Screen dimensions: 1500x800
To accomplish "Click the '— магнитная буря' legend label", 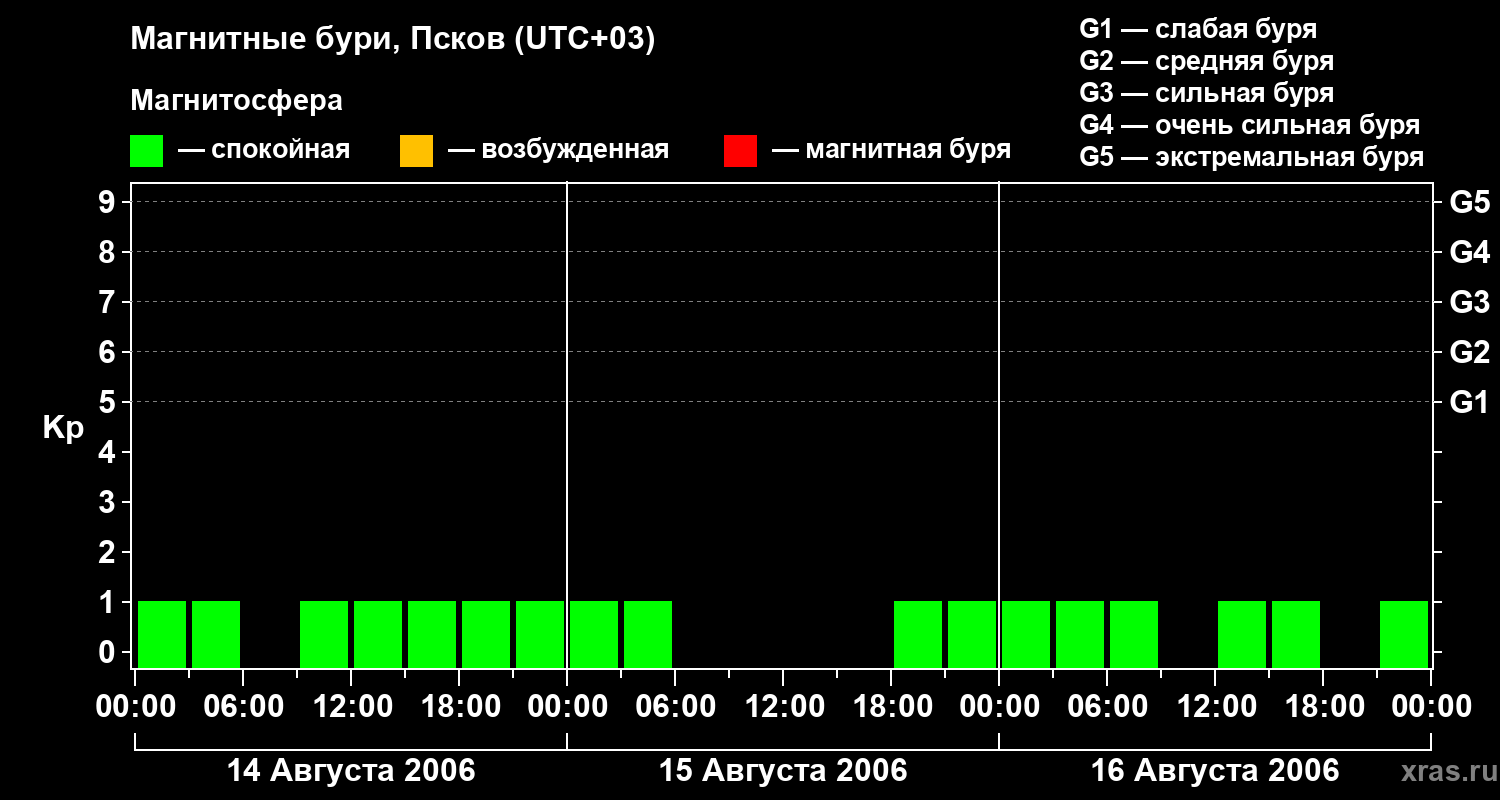I will pos(891,150).
